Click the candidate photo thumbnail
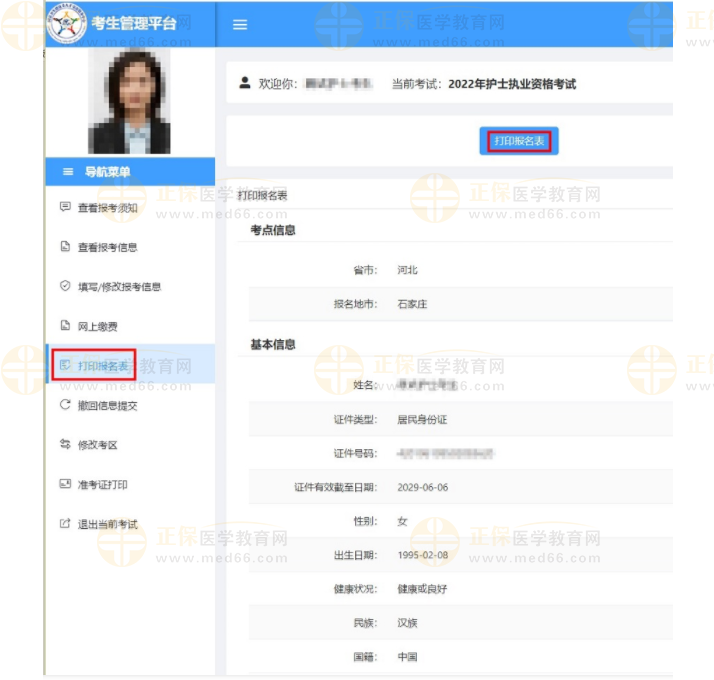Screen dimensions: 714x680 click(x=129, y=101)
